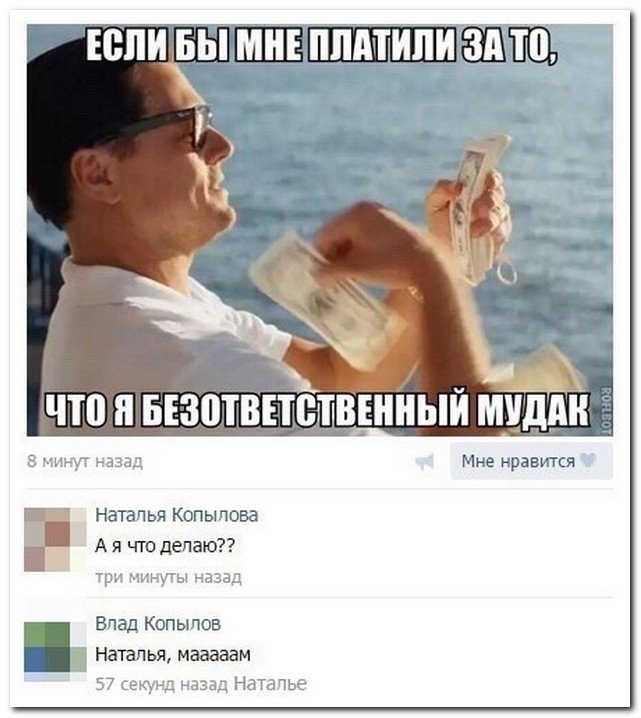The width and height of the screenshot is (641, 718).
Task: Click the Наталья mention in Влад's comment
Action: tap(131, 654)
